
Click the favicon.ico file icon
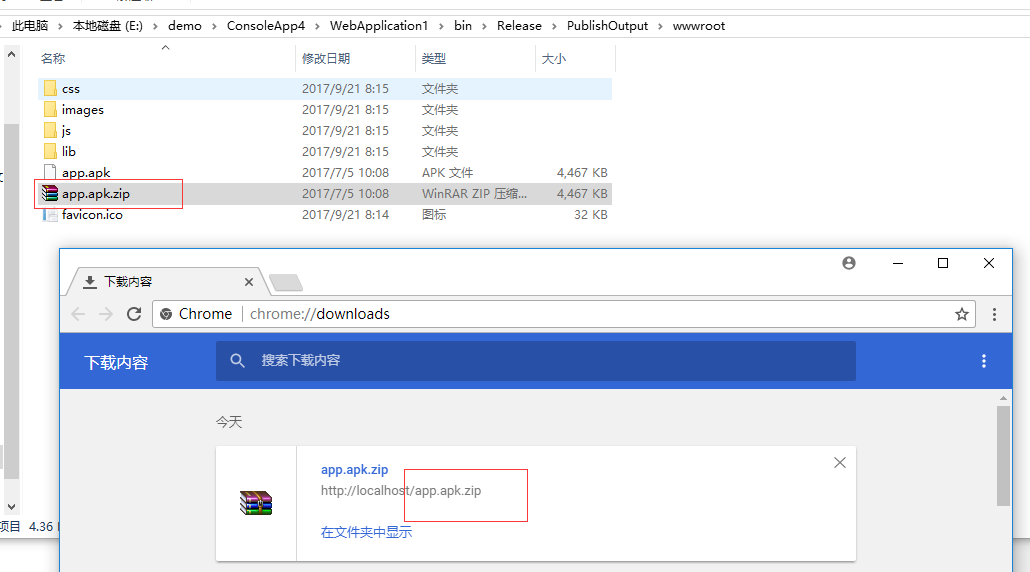pos(50,215)
